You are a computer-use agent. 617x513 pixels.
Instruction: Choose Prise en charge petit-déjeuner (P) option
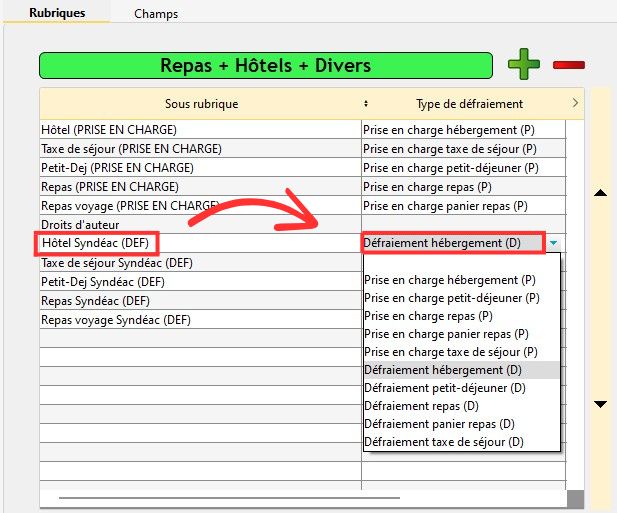pyautogui.click(x=451, y=298)
